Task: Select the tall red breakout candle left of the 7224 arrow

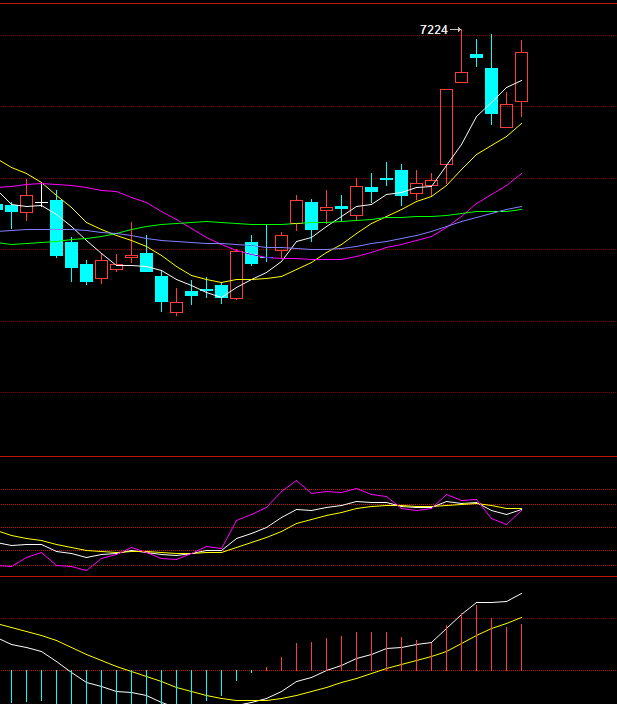Action: pos(446,126)
